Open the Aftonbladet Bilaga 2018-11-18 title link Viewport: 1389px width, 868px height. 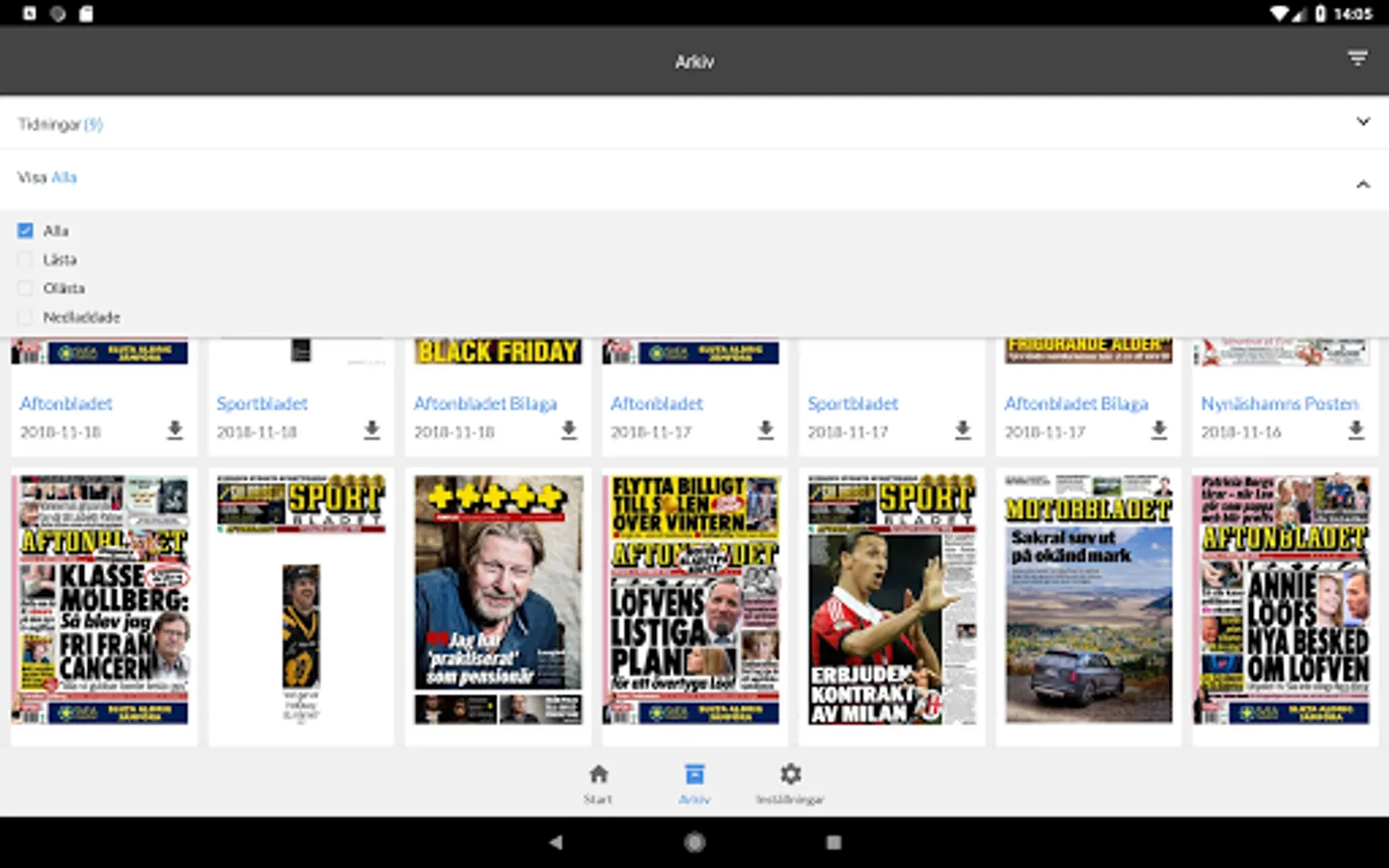(485, 403)
